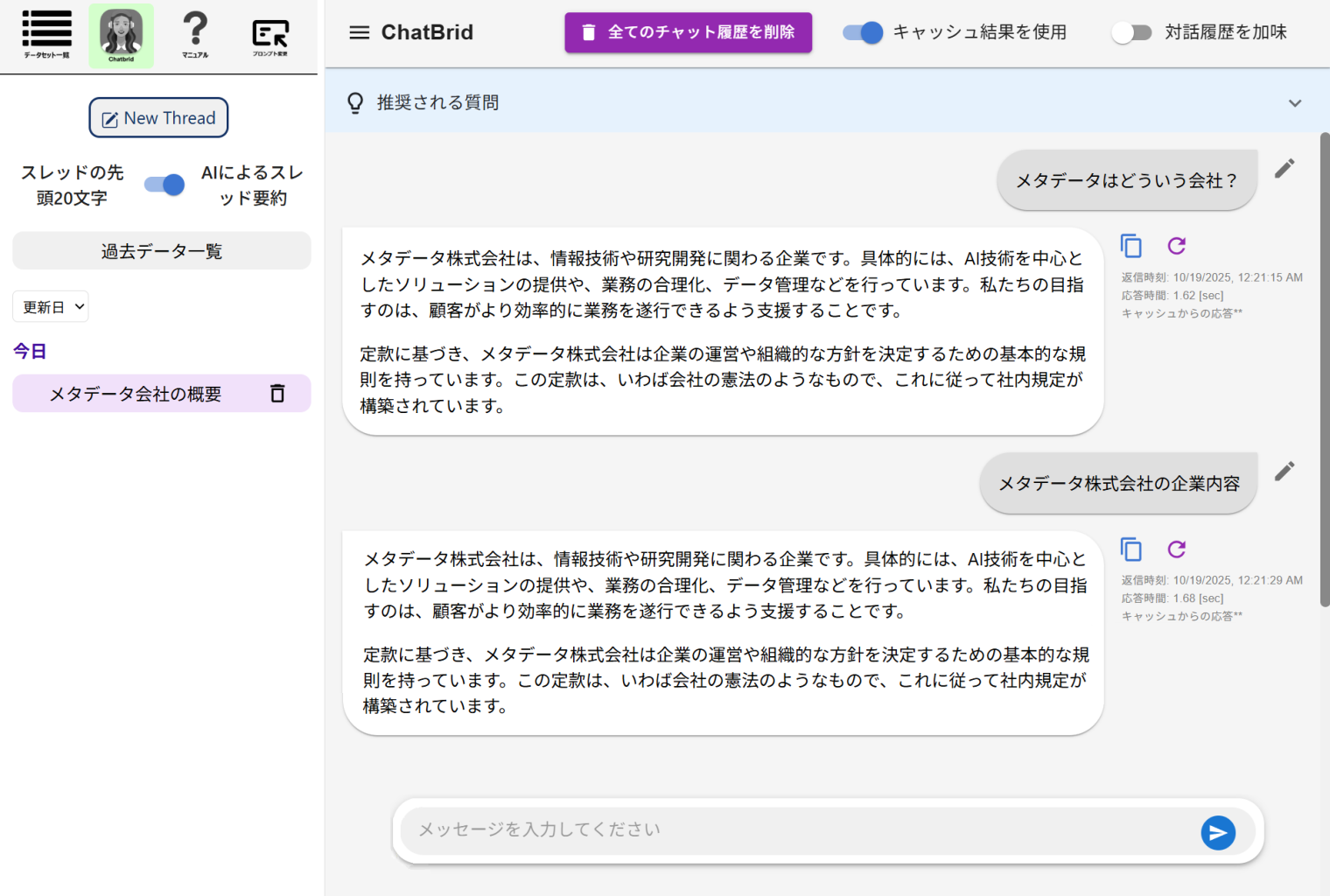Copy the first AI response
Image resolution: width=1330 pixels, height=896 pixels.
pos(1131,246)
